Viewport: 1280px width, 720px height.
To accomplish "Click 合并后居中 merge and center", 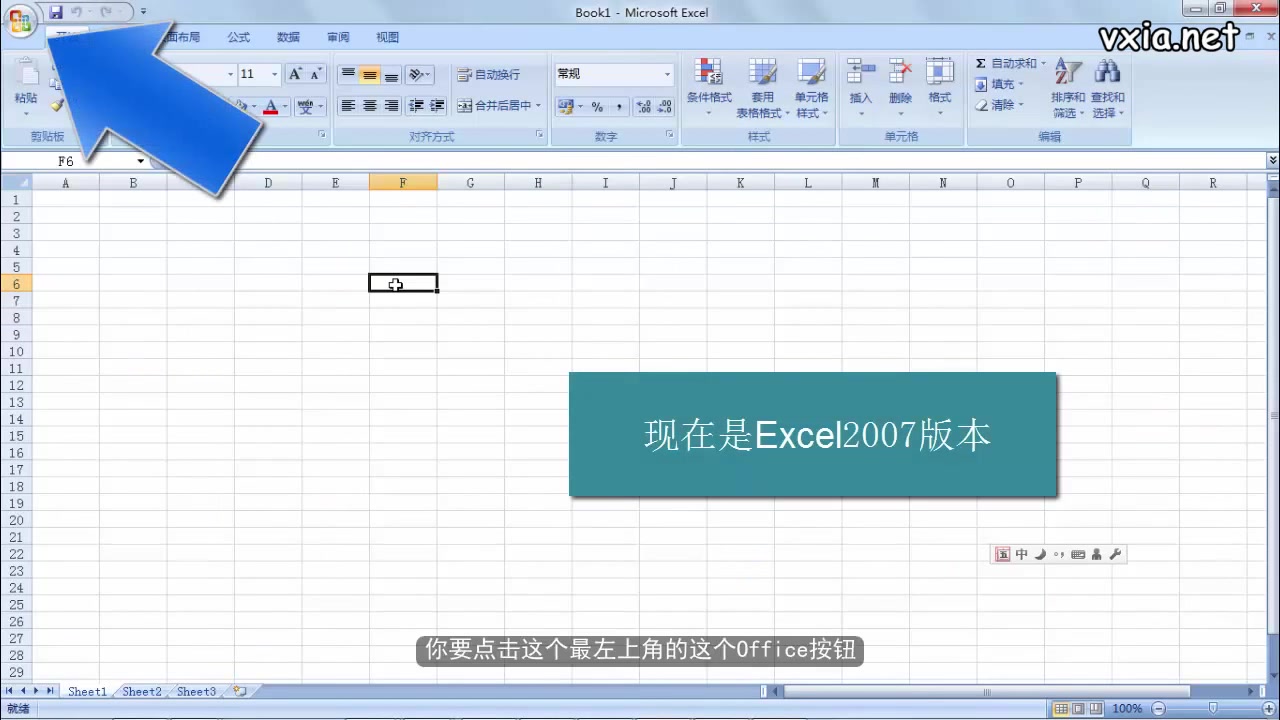I will point(494,105).
